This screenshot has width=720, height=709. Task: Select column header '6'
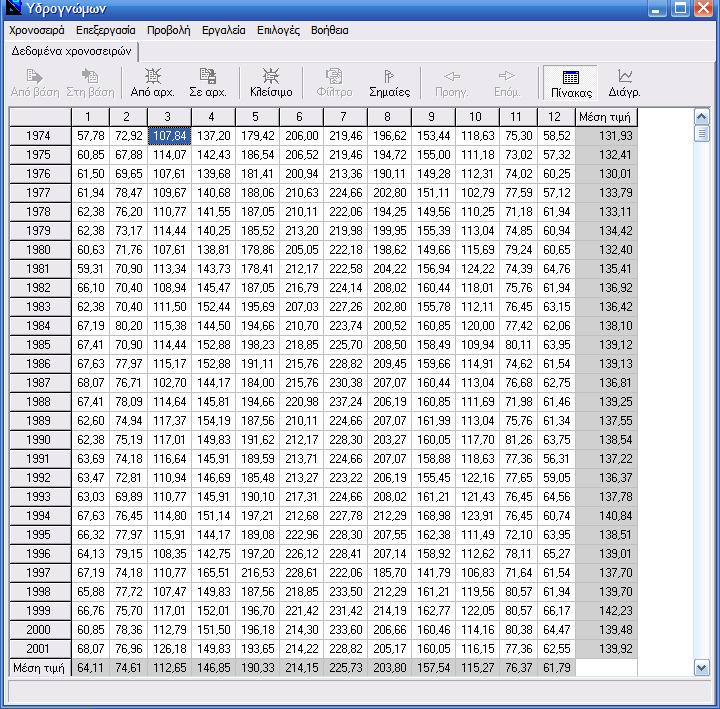coord(301,117)
